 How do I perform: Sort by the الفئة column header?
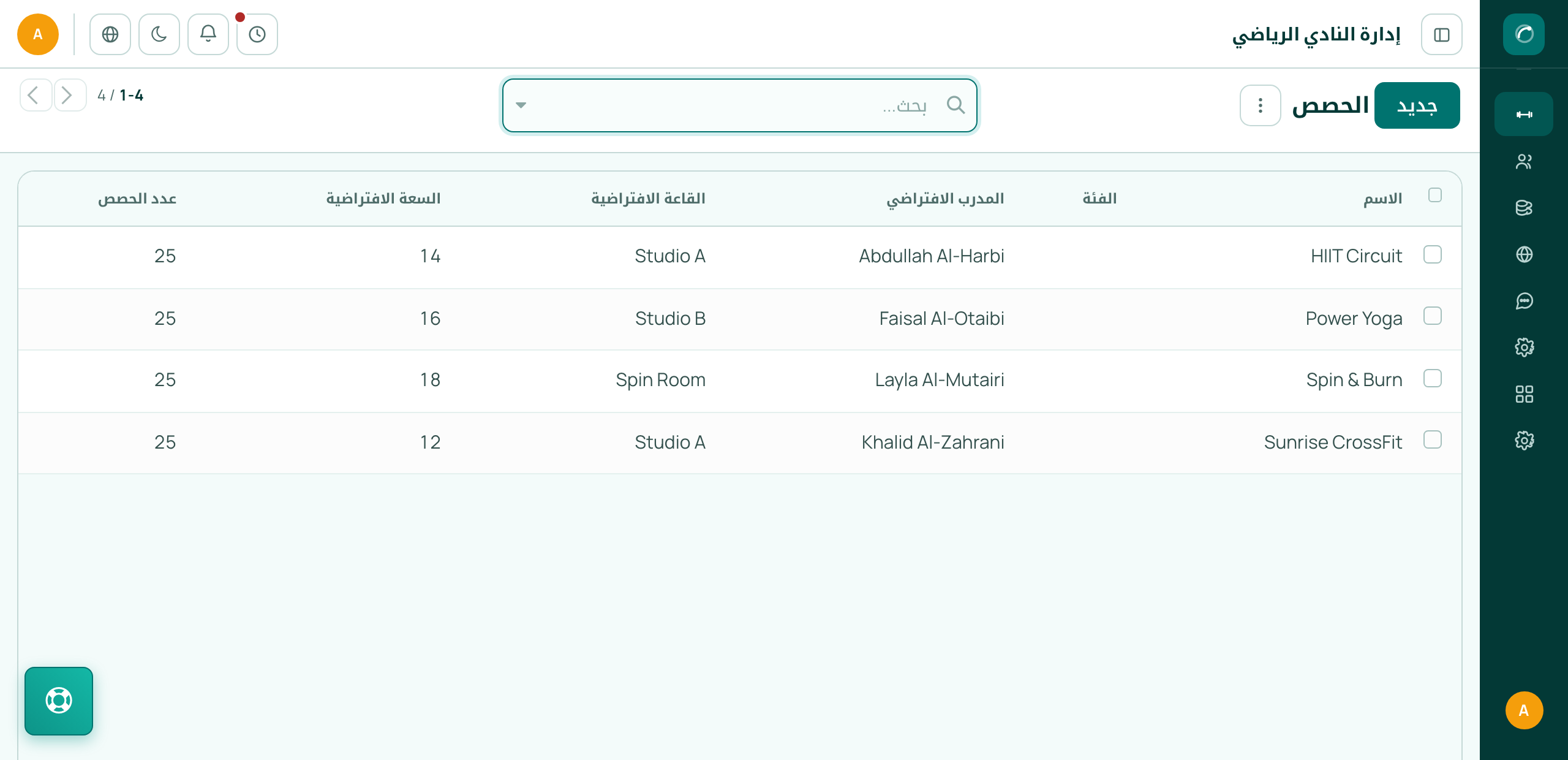coord(1099,199)
